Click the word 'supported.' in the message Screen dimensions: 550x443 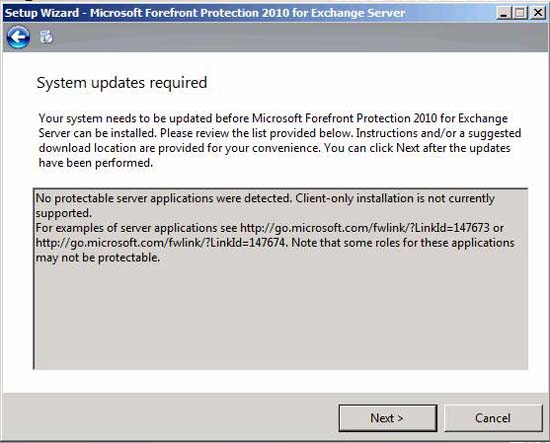point(63,214)
